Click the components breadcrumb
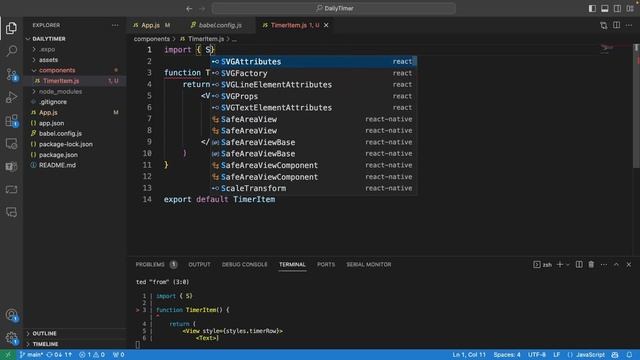This screenshot has width=640, height=360. click(151, 39)
